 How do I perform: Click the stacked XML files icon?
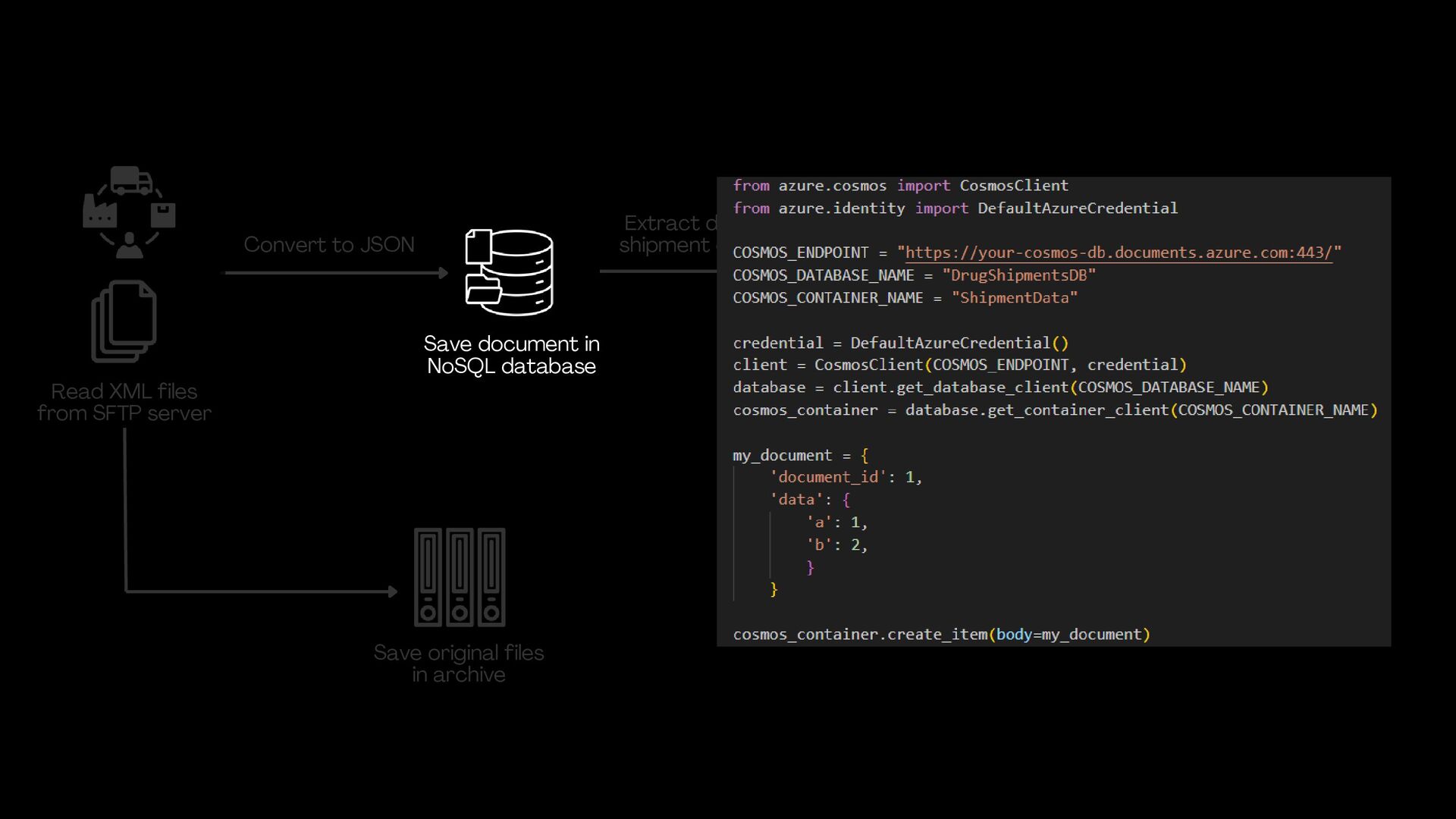[x=124, y=322]
